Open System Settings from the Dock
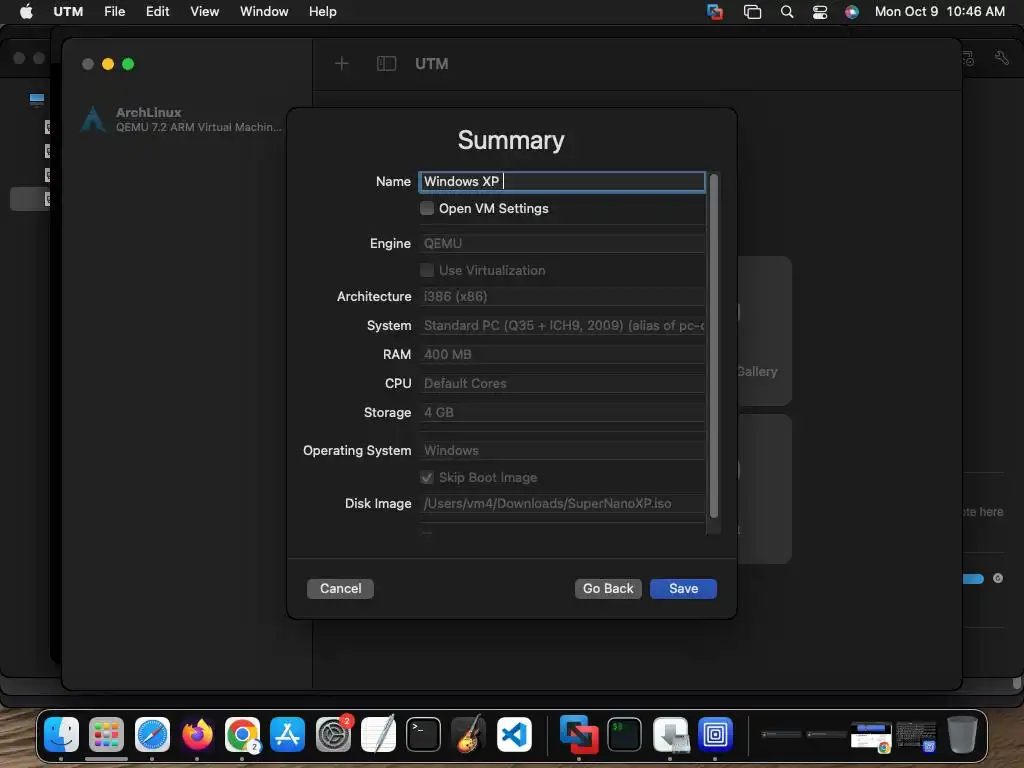The width and height of the screenshot is (1024, 768). (333, 734)
